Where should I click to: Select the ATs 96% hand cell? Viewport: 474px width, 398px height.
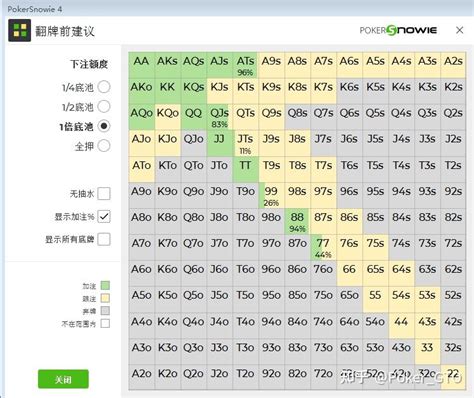tap(246, 65)
